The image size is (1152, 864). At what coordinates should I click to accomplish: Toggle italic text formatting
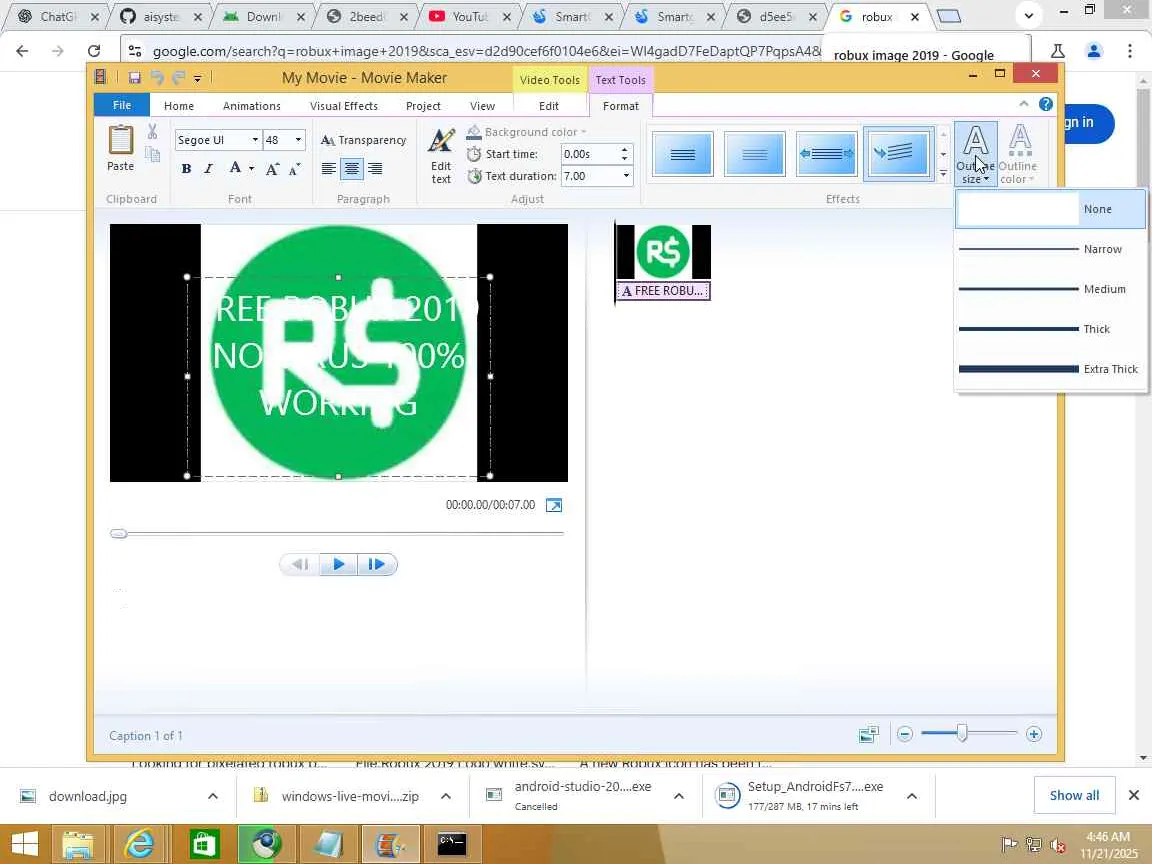pyautogui.click(x=209, y=169)
